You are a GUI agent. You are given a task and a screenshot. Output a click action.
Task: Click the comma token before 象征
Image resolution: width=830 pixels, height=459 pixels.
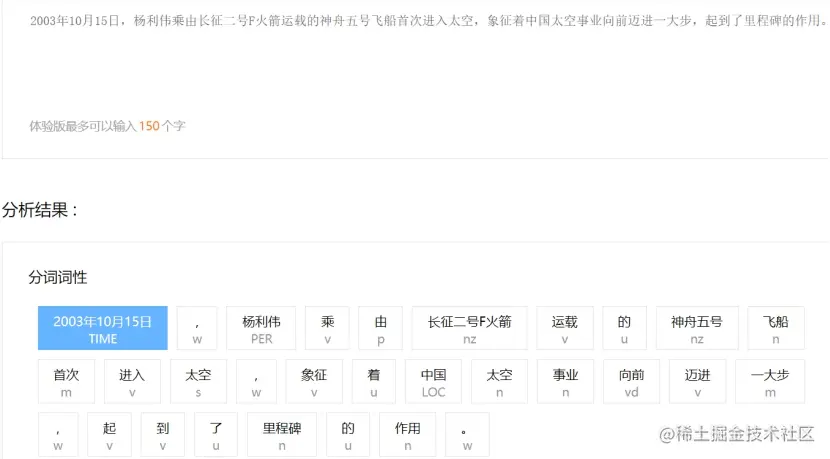tap(256, 381)
